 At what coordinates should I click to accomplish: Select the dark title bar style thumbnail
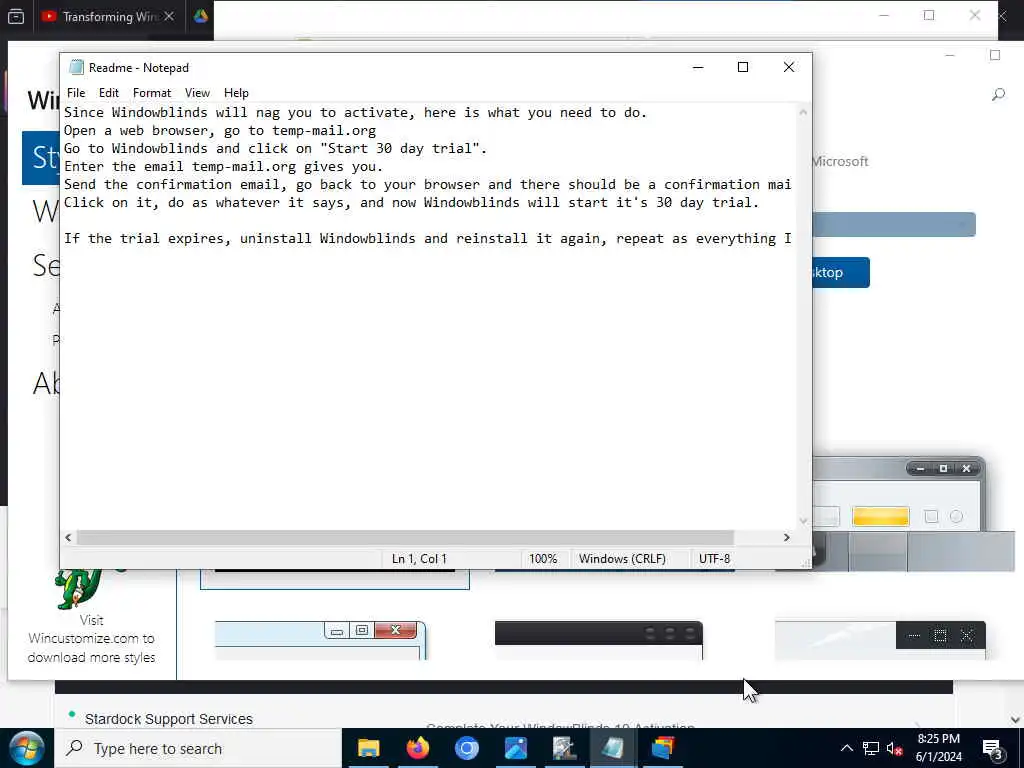coord(598,640)
